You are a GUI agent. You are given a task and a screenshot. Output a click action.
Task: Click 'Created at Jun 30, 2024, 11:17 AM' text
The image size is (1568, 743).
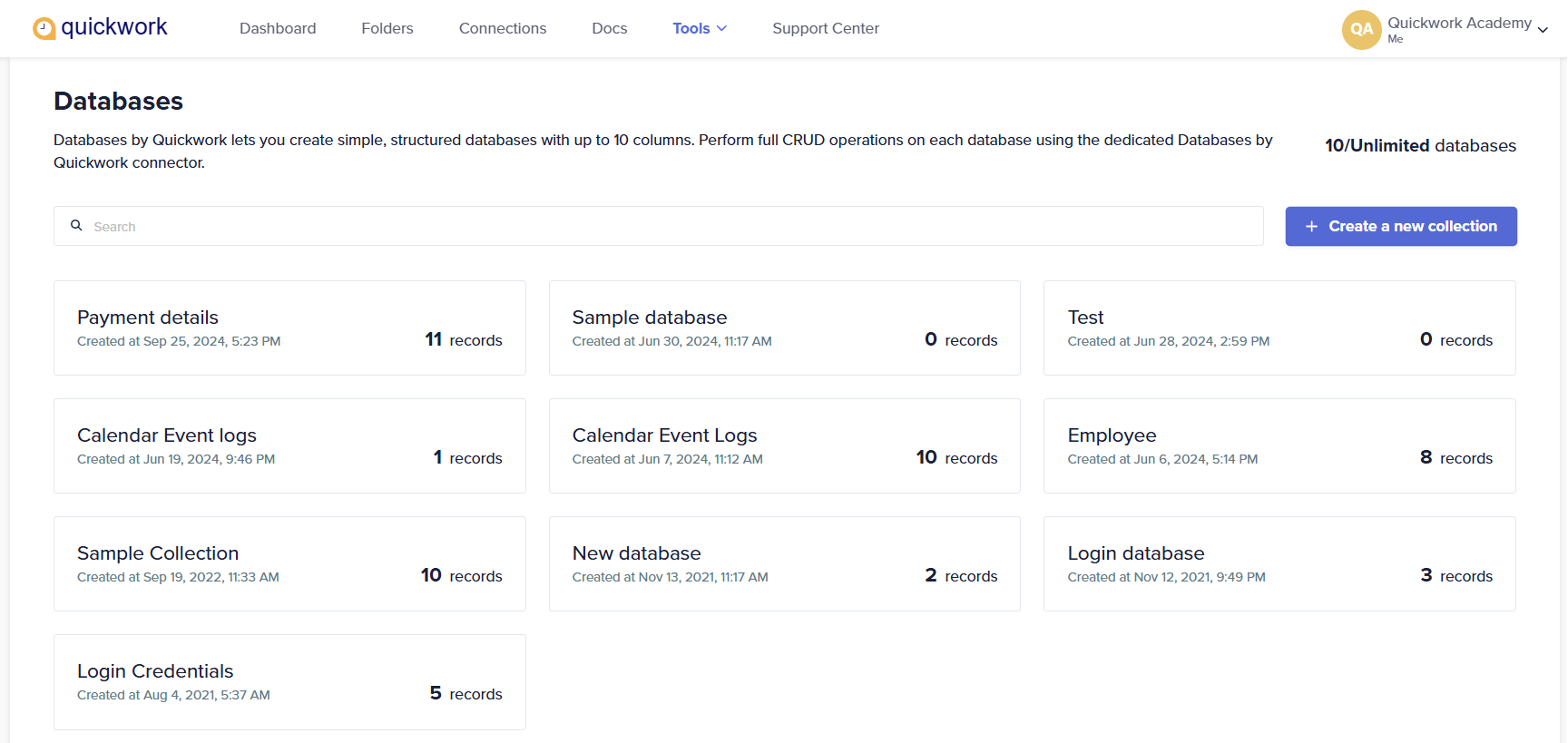pyautogui.click(x=672, y=341)
